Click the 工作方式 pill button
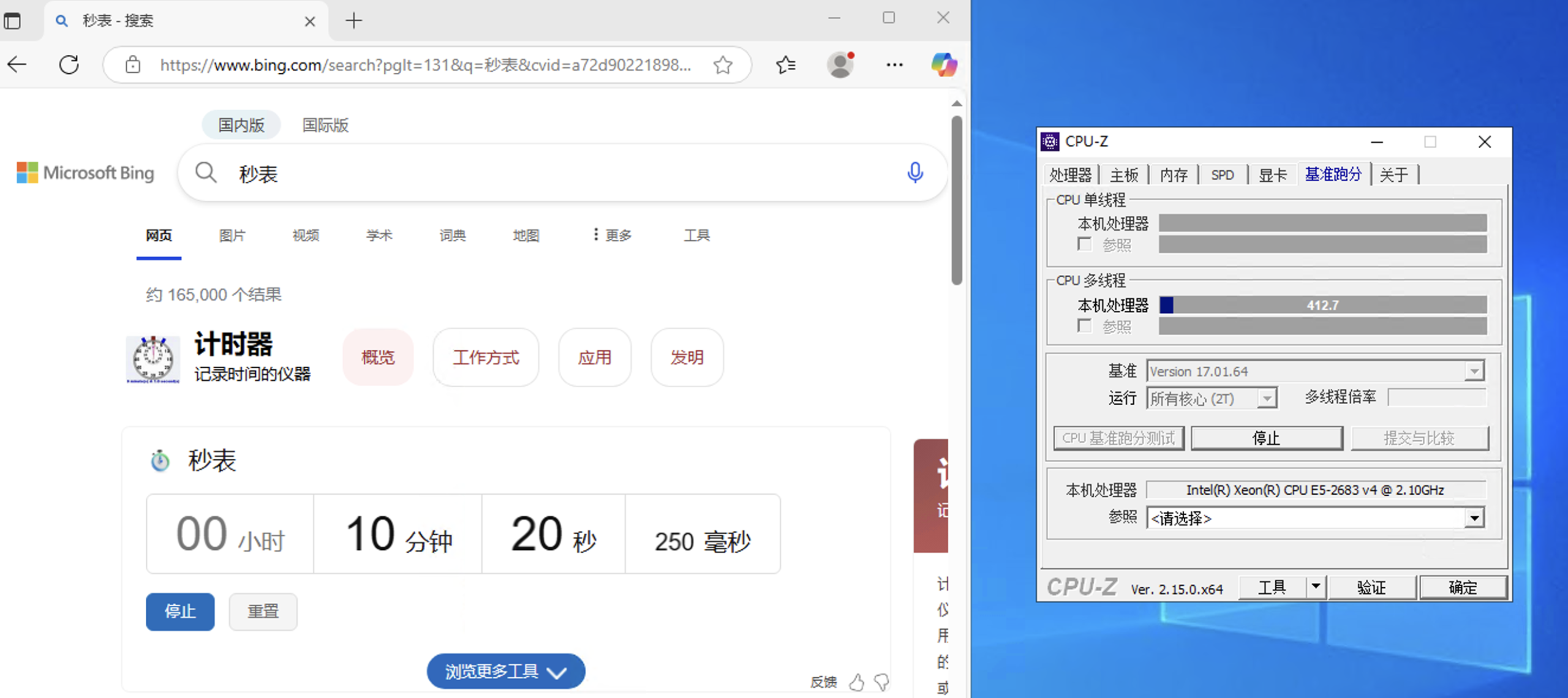This screenshot has width=1568, height=698. pos(486,357)
